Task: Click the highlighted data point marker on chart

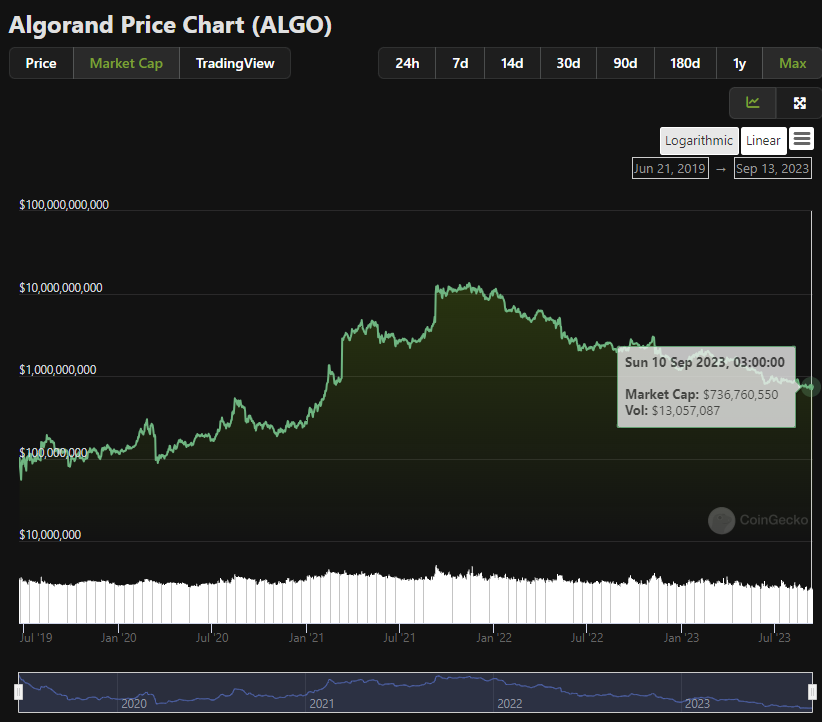Action: [x=812, y=387]
